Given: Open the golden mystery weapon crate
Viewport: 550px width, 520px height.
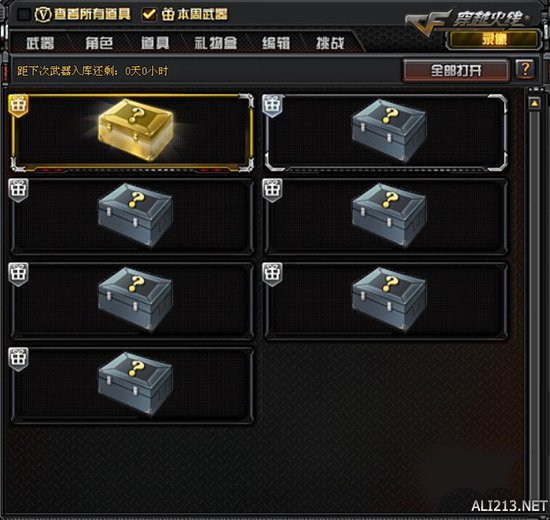Looking at the screenshot, I should click(135, 130).
